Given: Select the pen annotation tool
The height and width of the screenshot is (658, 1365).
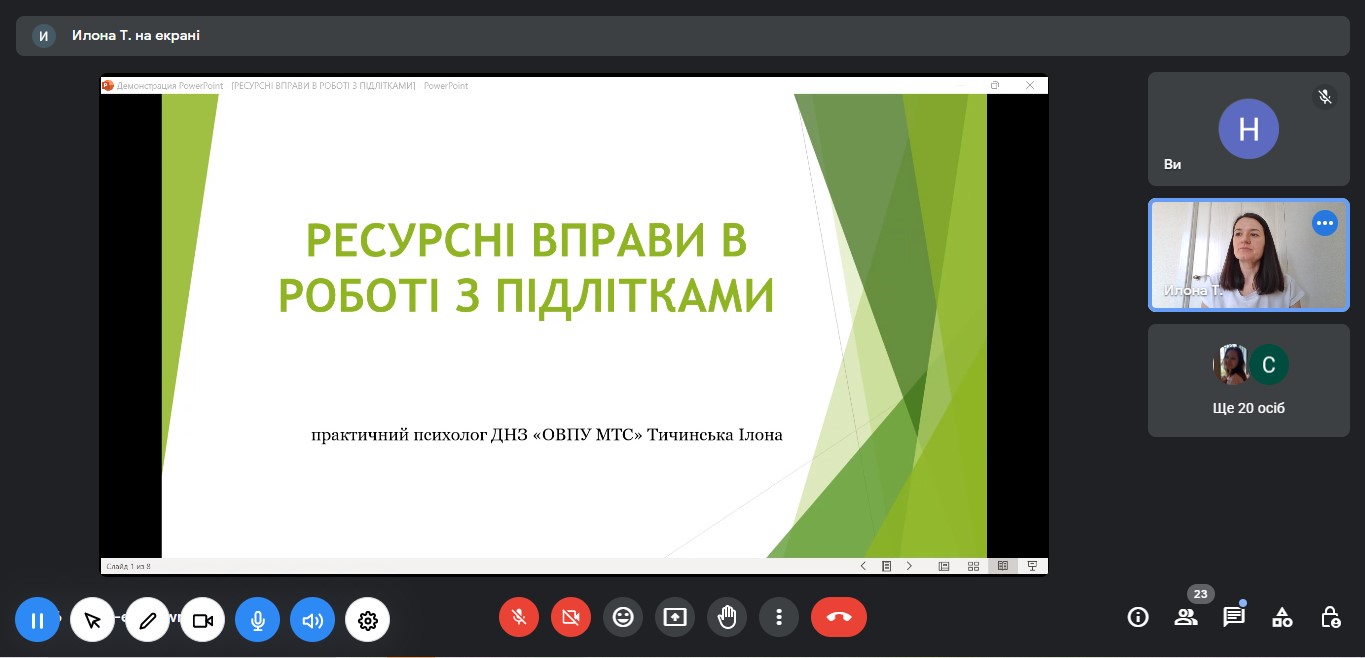Looking at the screenshot, I should (148, 620).
